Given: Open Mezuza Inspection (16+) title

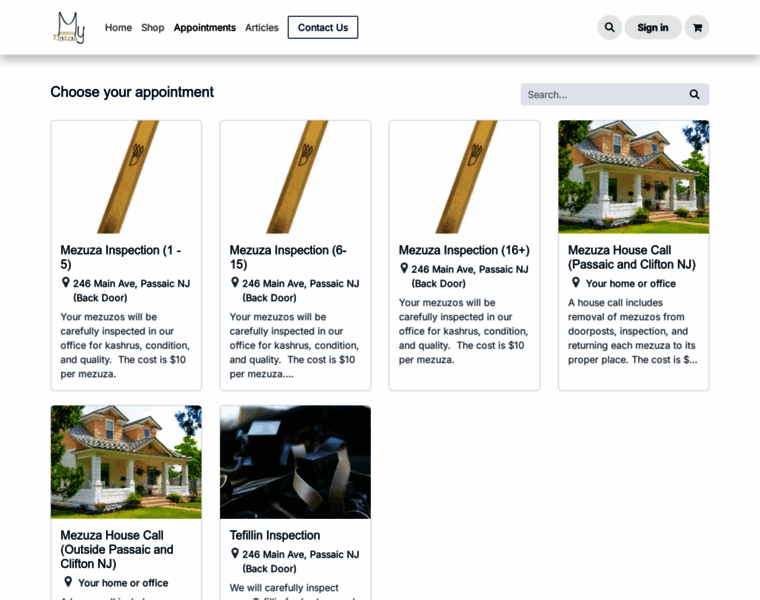Looking at the screenshot, I should 464,250.
